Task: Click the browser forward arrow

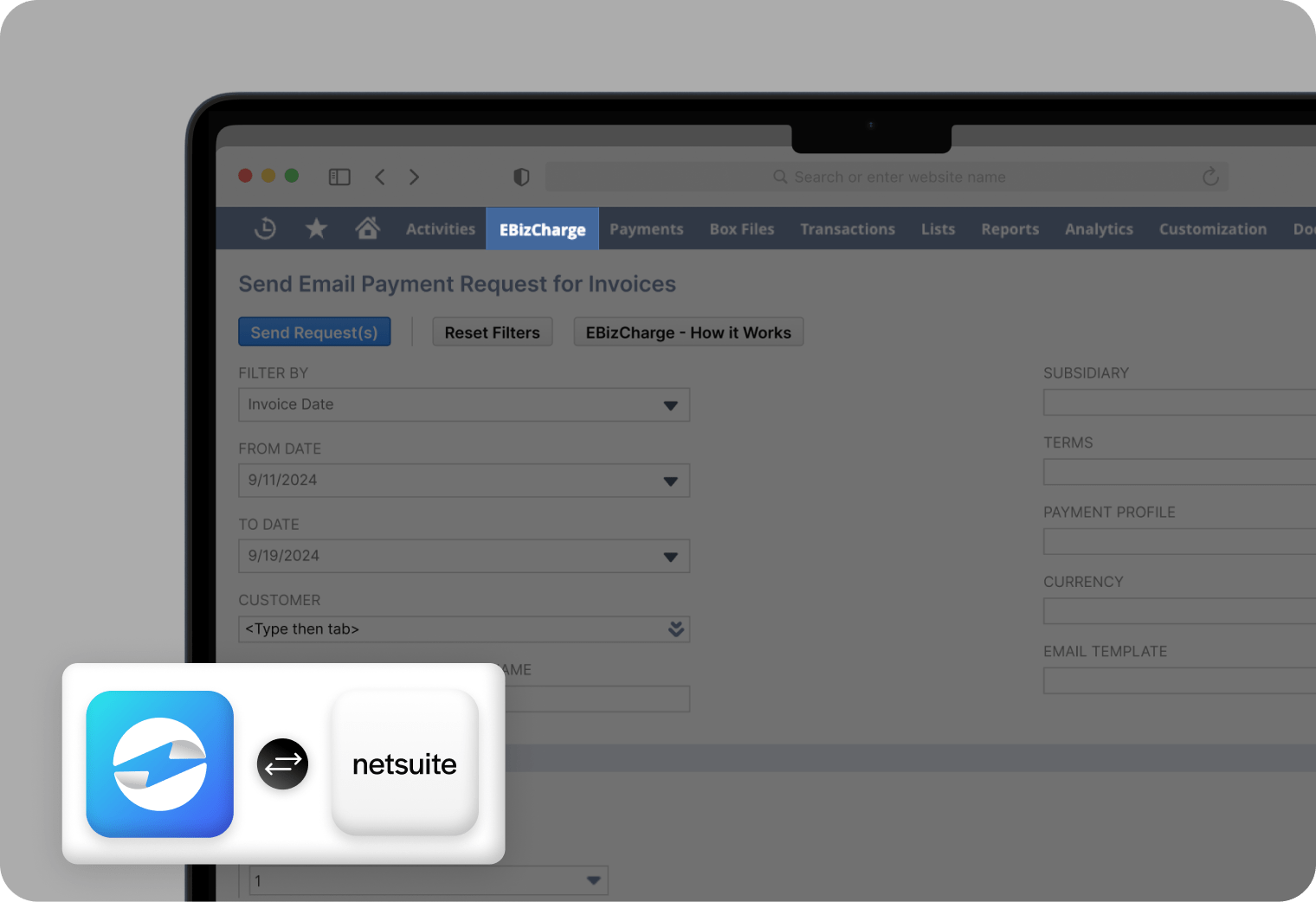Action: [x=414, y=177]
